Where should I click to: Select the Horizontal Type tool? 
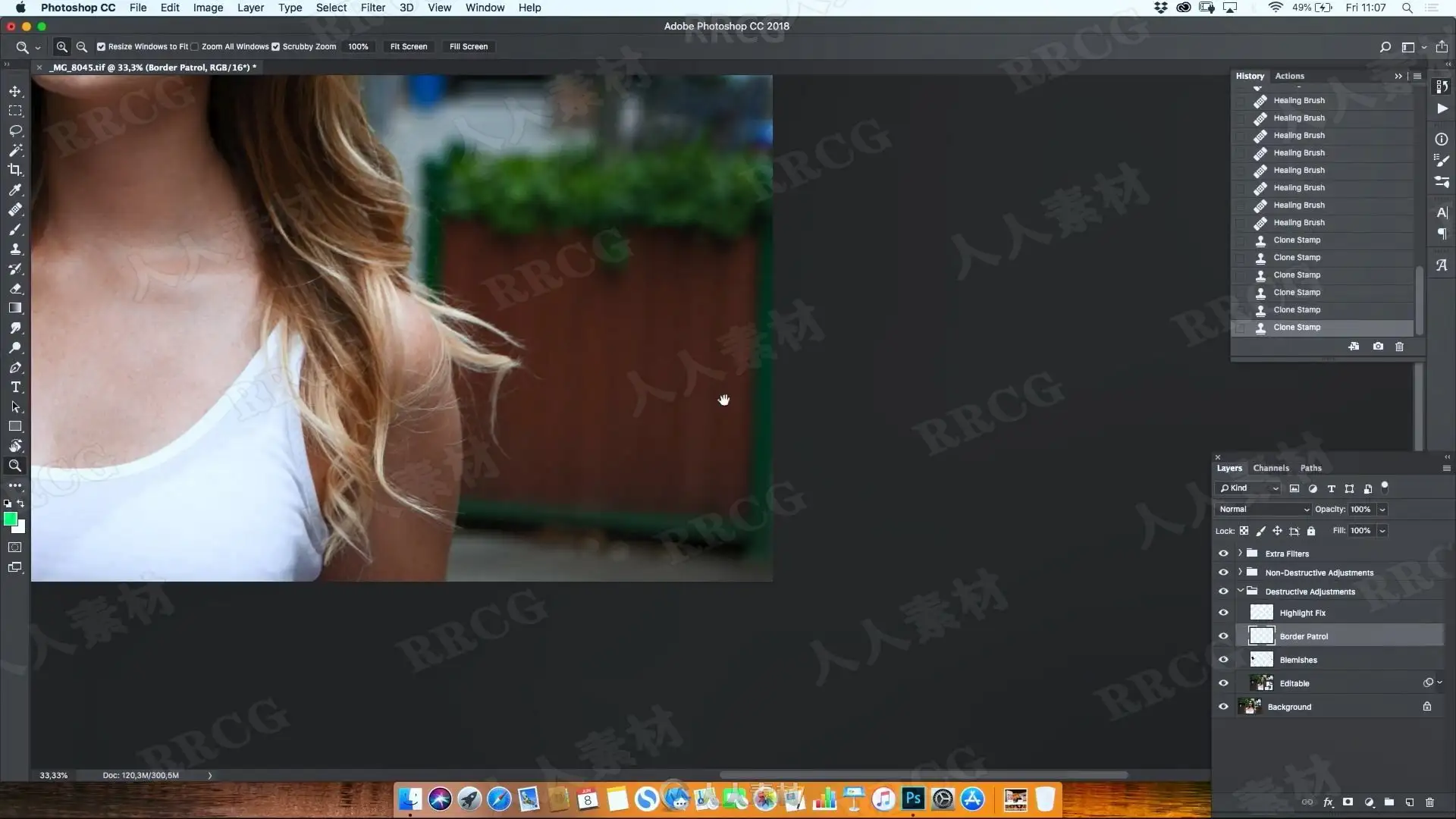[15, 388]
